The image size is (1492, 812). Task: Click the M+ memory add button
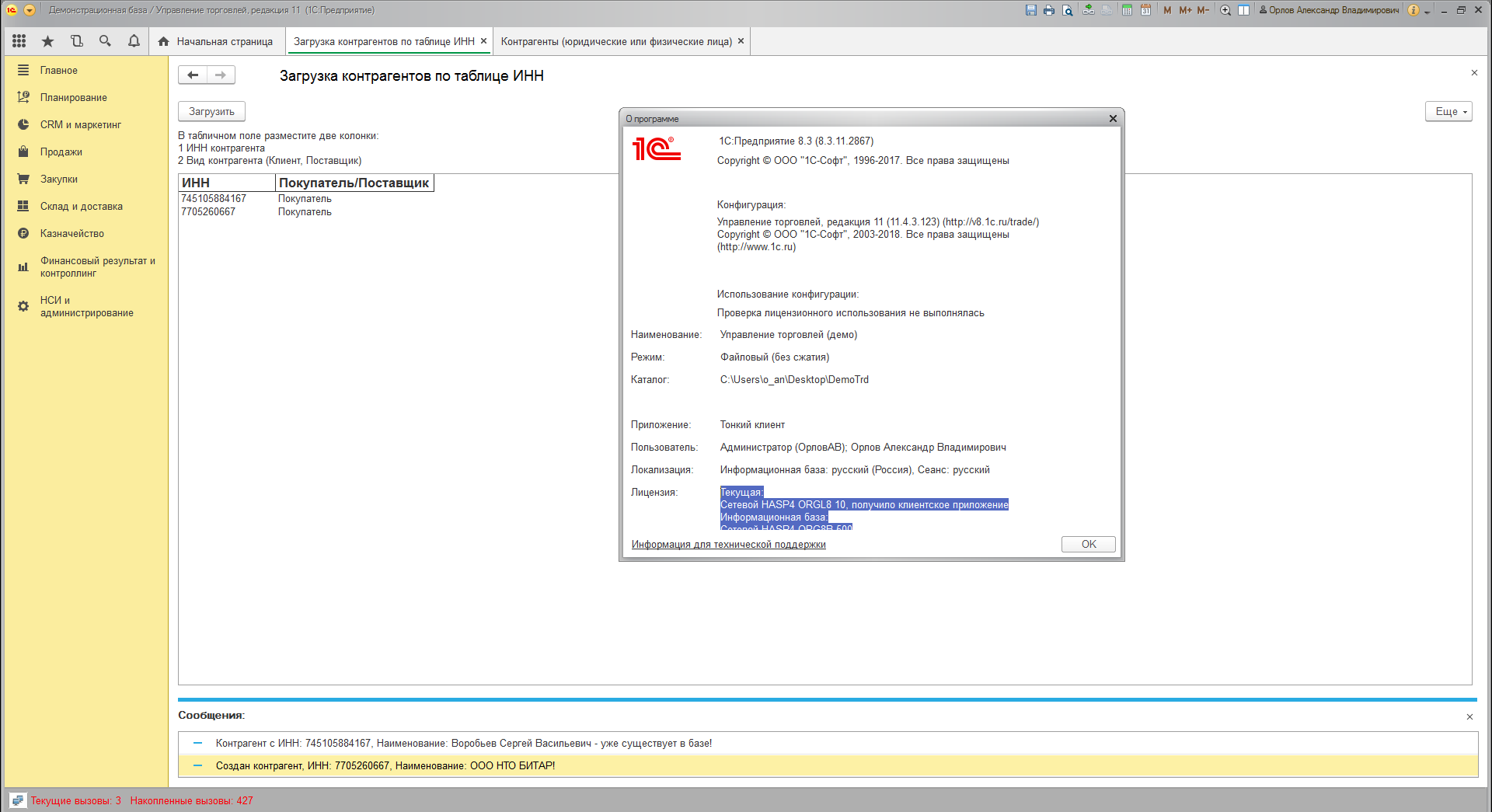(x=1185, y=10)
